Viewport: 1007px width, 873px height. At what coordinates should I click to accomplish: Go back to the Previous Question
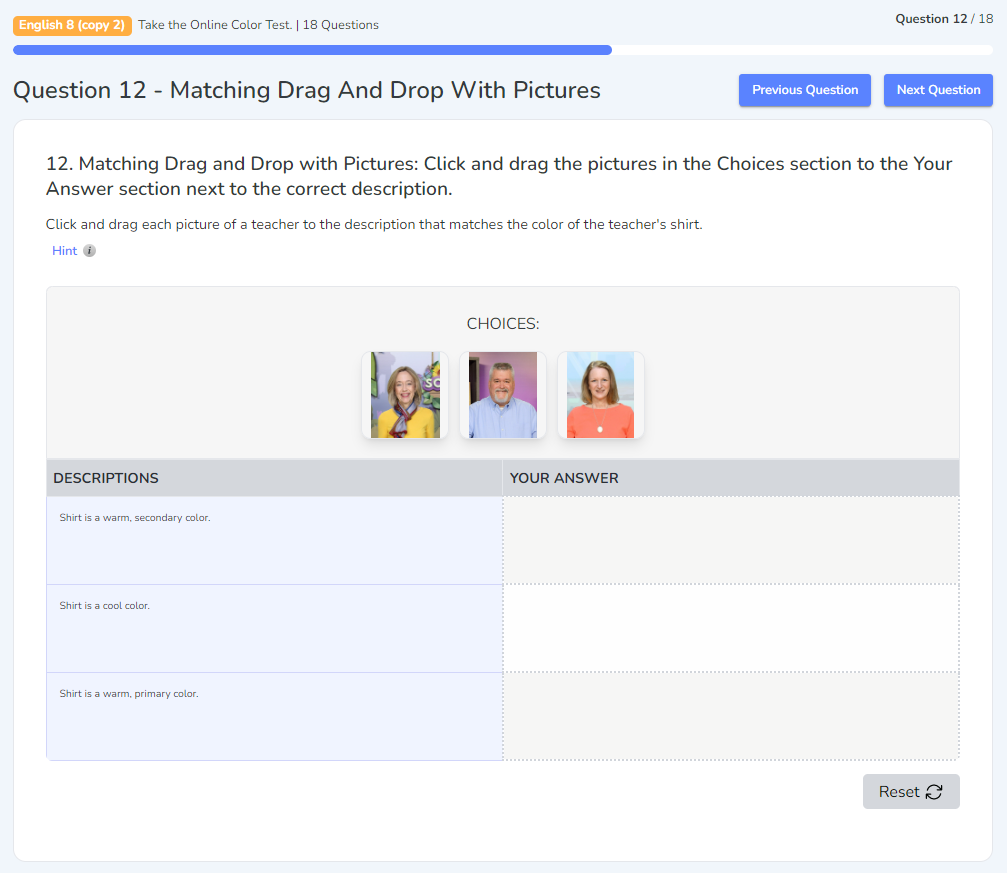point(805,90)
